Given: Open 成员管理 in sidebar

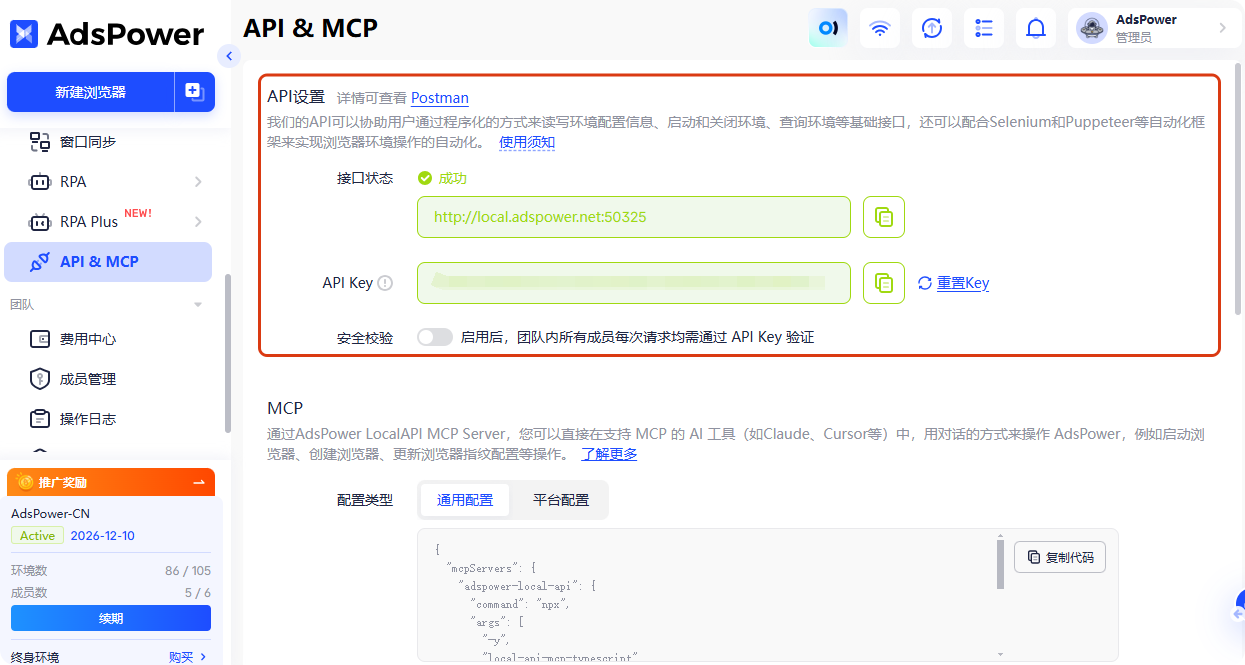Looking at the screenshot, I should point(108,379).
